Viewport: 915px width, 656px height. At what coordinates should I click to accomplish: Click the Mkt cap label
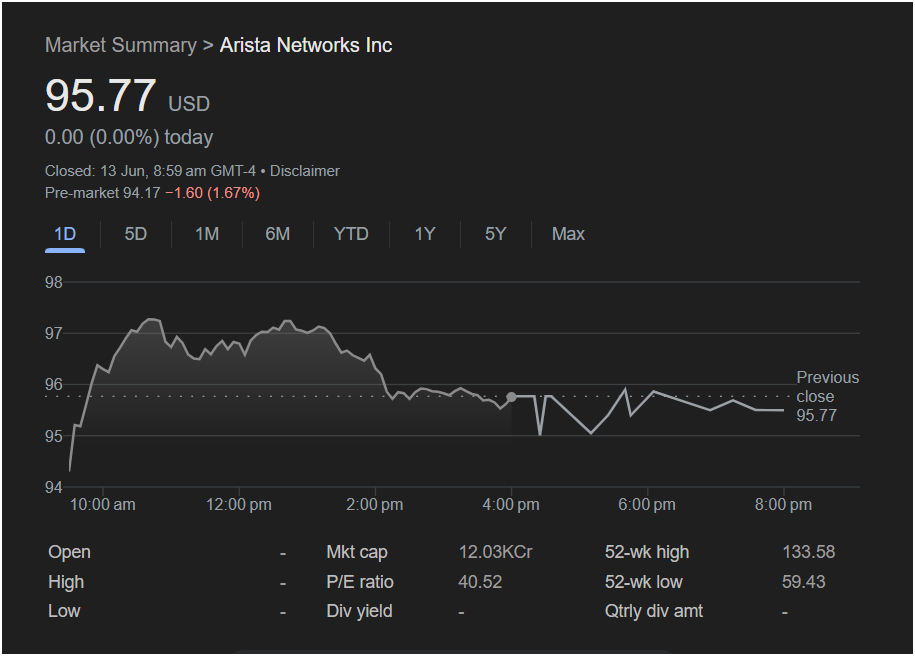pyautogui.click(x=357, y=552)
